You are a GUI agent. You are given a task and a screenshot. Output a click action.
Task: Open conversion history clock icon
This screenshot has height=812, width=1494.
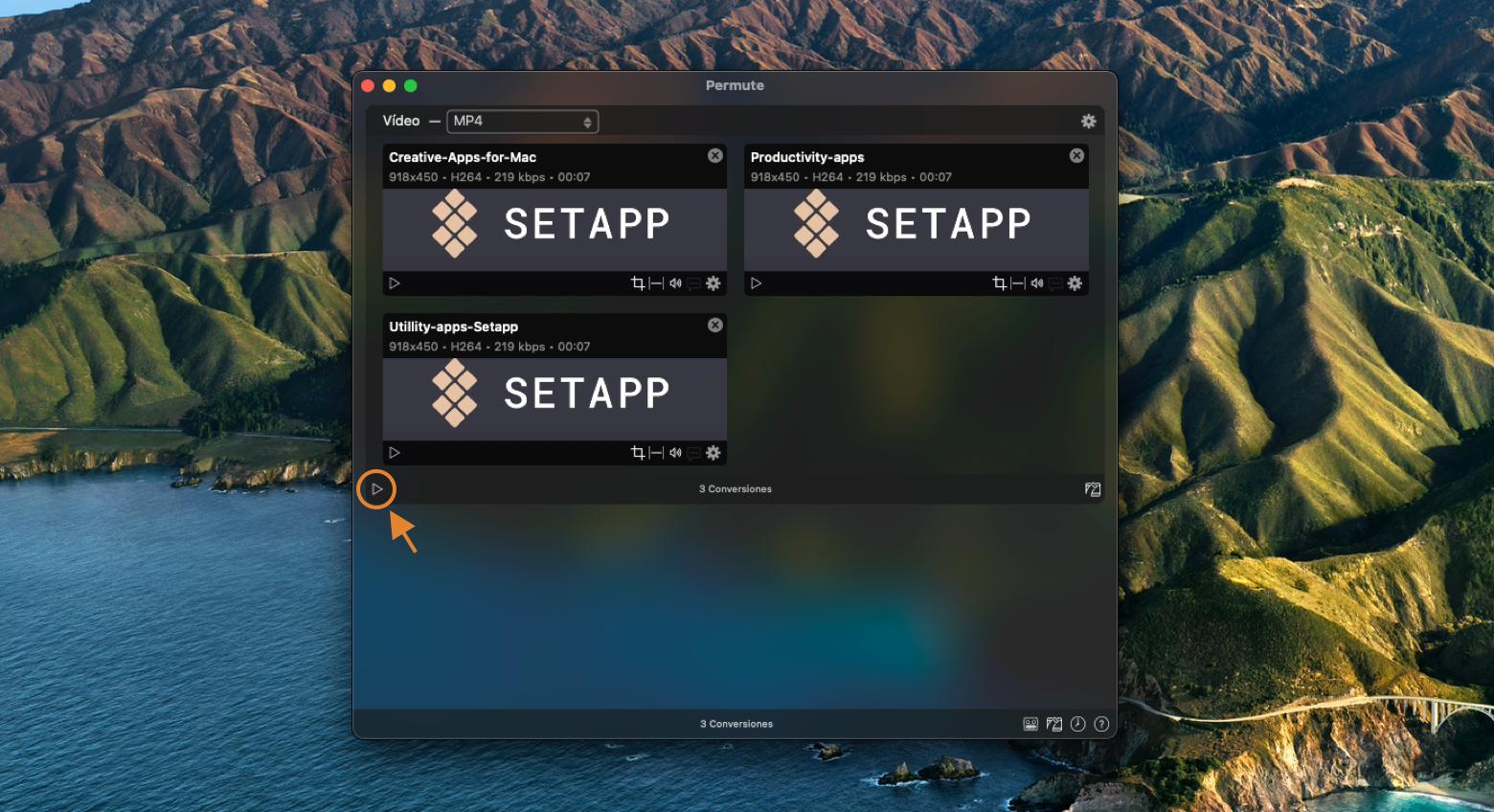(x=1078, y=724)
